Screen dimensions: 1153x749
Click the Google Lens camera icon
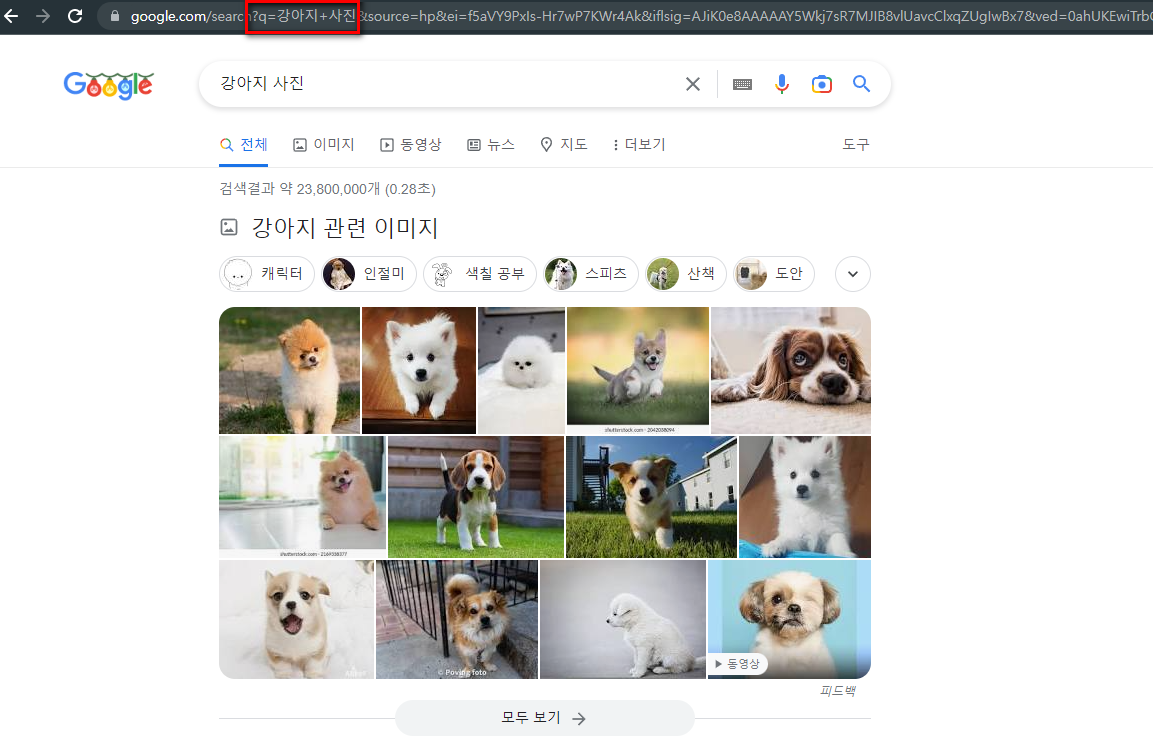[x=822, y=84]
